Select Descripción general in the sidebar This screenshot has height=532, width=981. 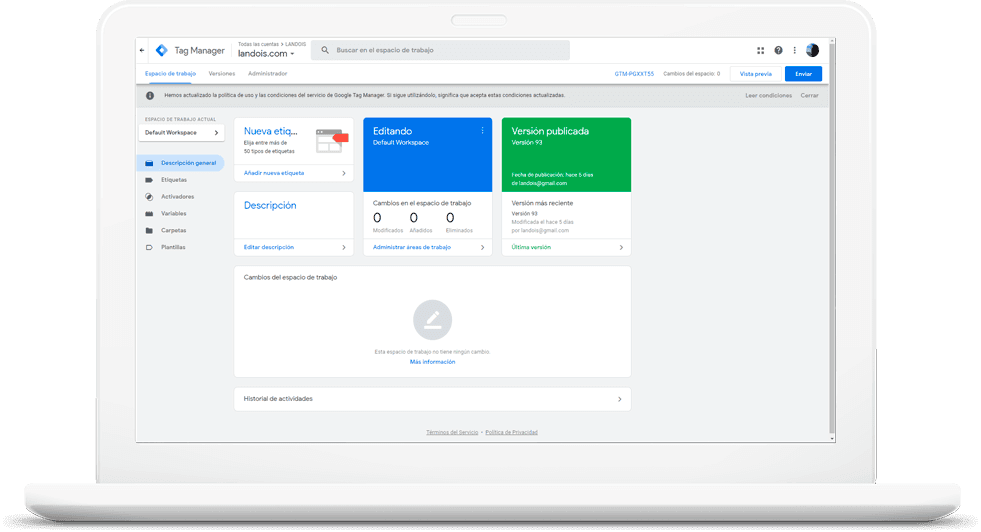[188, 163]
